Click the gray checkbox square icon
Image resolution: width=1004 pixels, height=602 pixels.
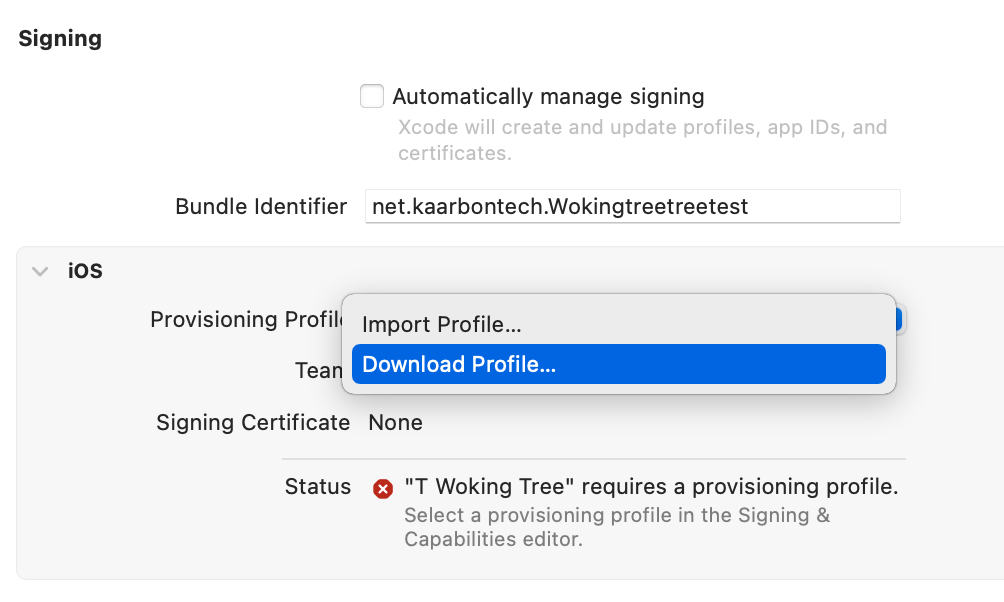(x=371, y=96)
